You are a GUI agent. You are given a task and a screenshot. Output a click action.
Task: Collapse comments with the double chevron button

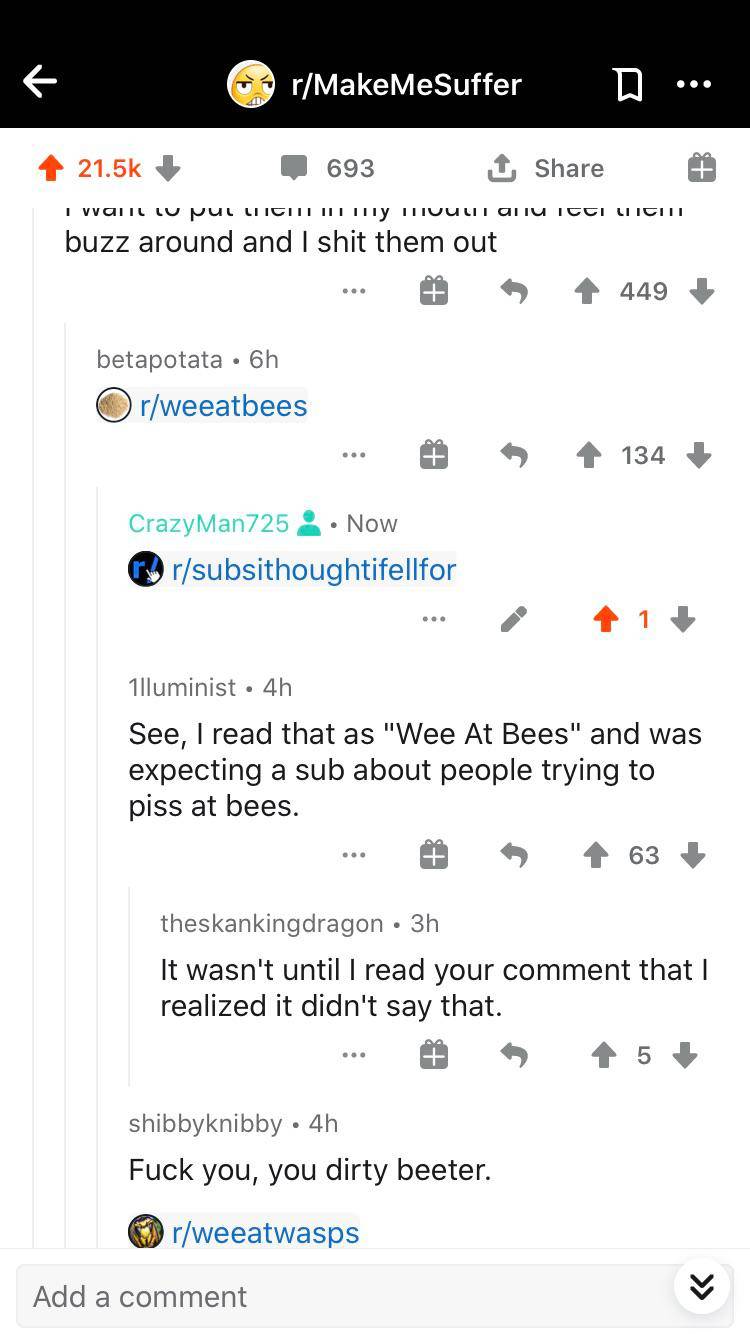point(701,1287)
